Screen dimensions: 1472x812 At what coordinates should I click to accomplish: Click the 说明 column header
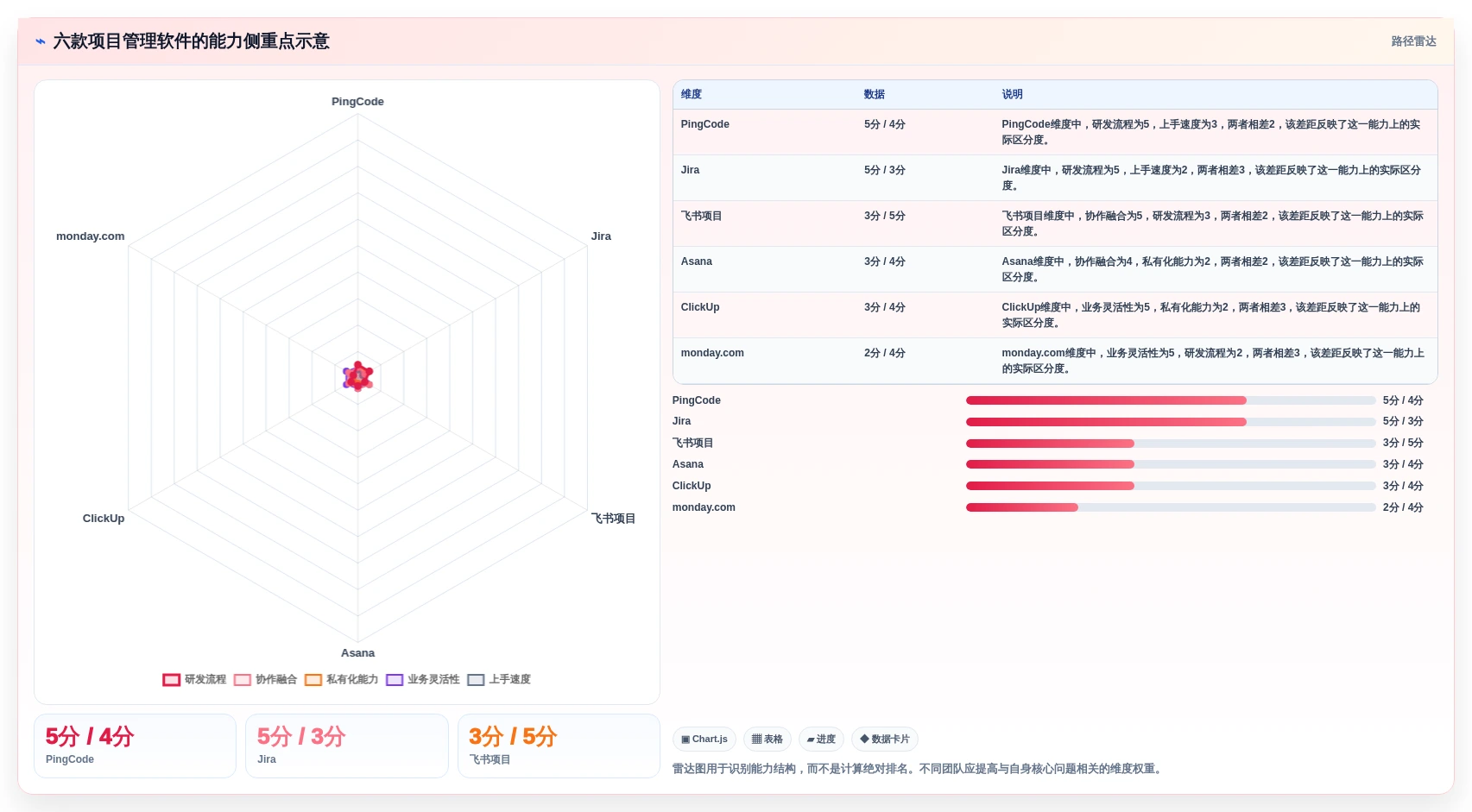1012,95
